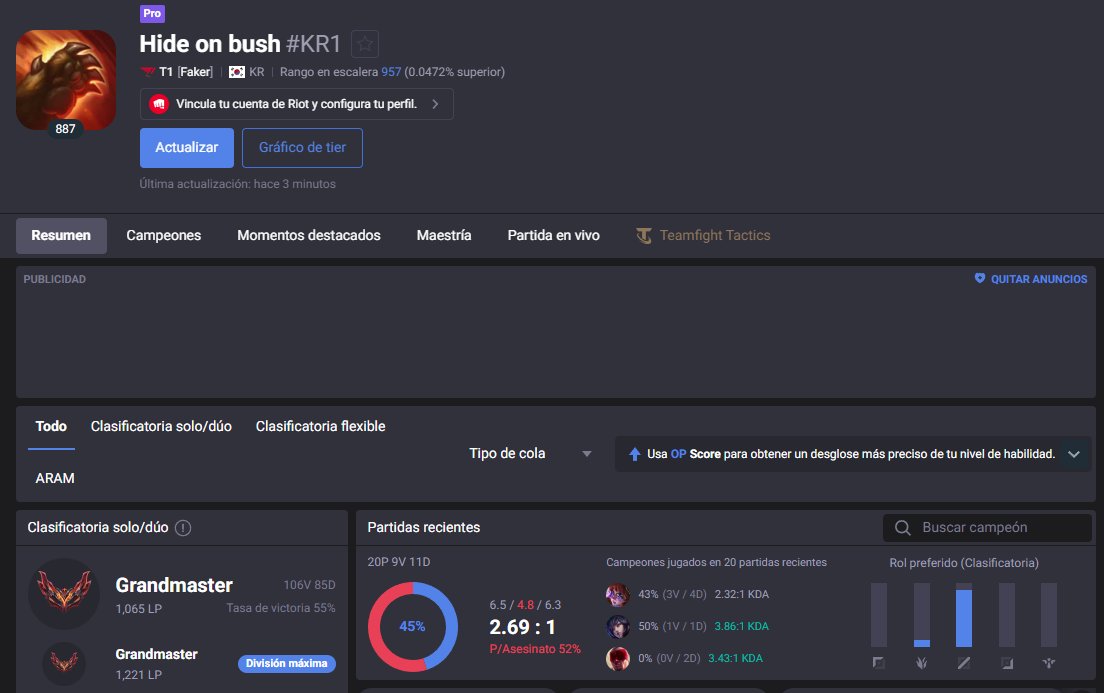Click the Teamfight Tactics logo icon
Screen dimensions: 1104x693
(644, 236)
